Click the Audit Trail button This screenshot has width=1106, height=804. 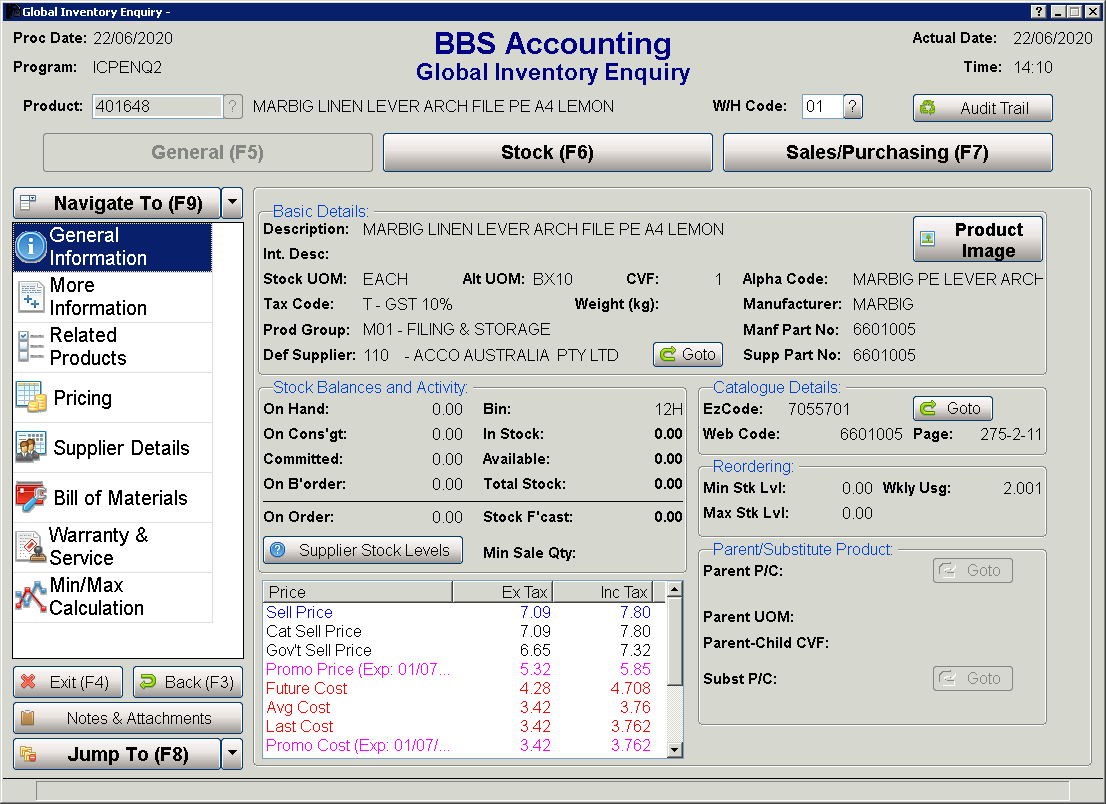coord(982,108)
